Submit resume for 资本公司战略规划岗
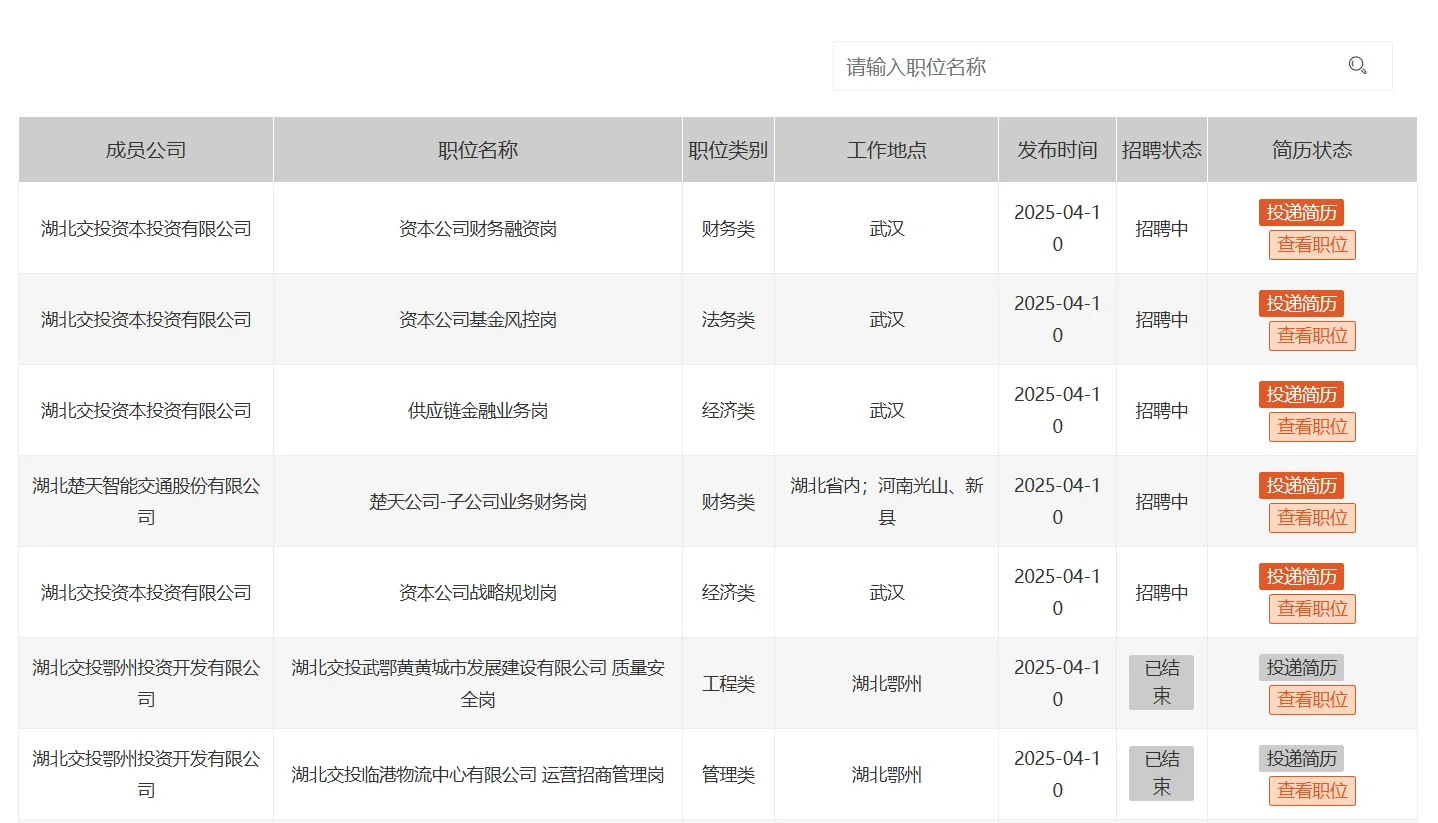The image size is (1438, 823). point(1301,576)
